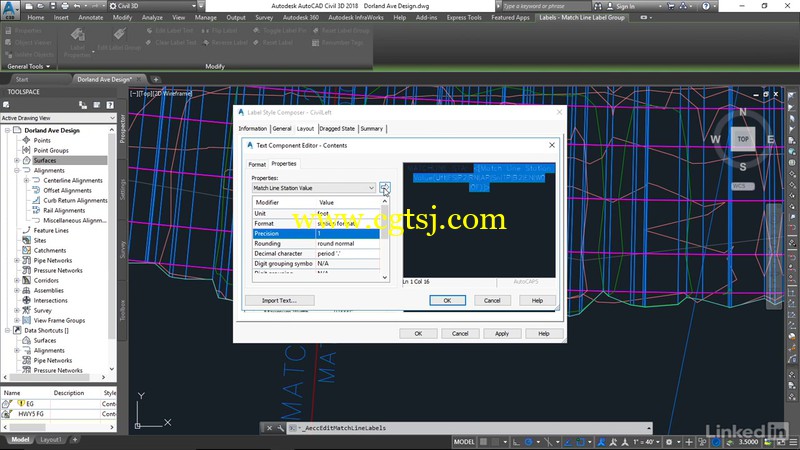Click the Toolspace top-left palette icon
Viewport: 800px width, 450px height.
click(6, 105)
